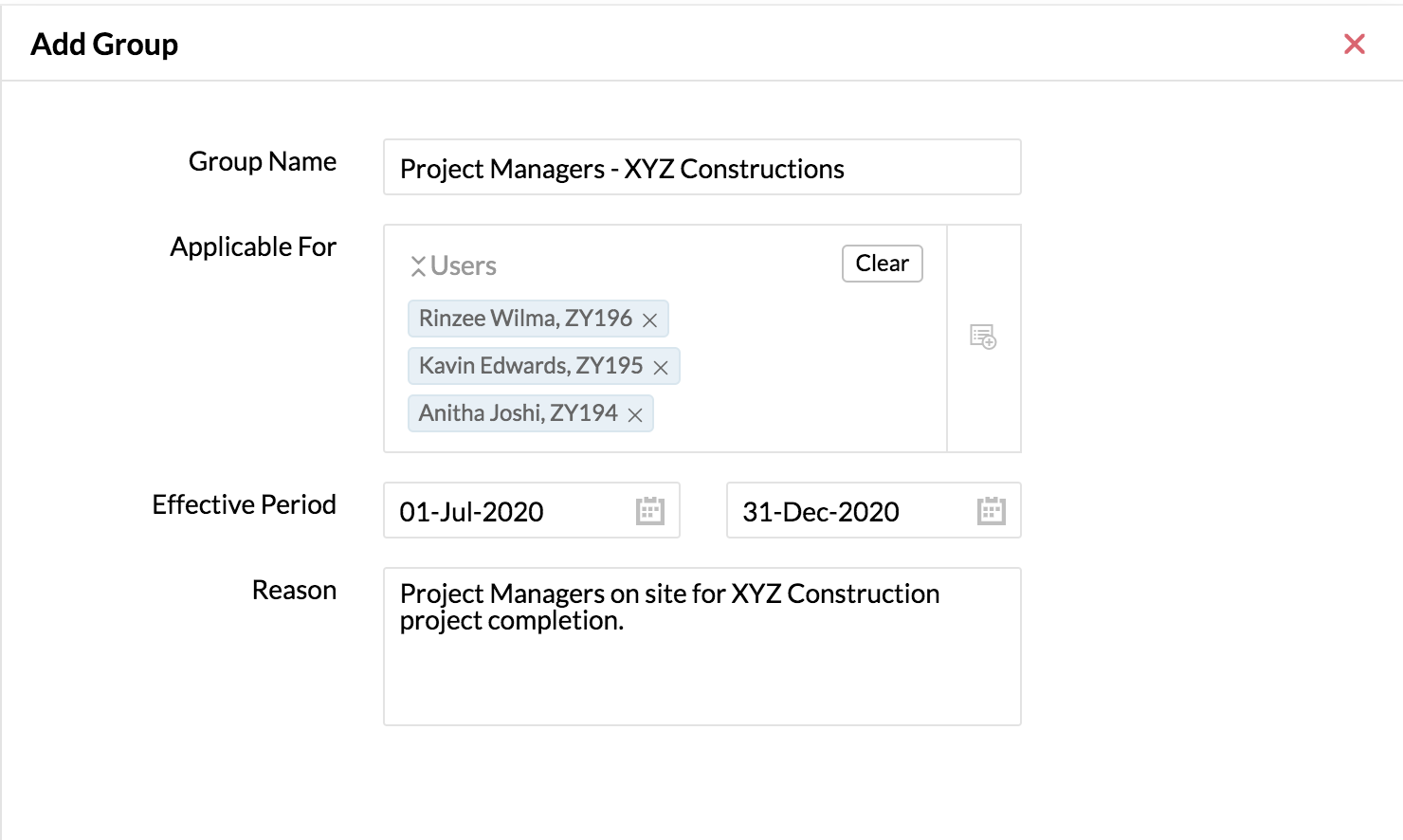Image resolution: width=1403 pixels, height=840 pixels.
Task: Close the Add Group dialog
Action: pyautogui.click(x=1354, y=44)
